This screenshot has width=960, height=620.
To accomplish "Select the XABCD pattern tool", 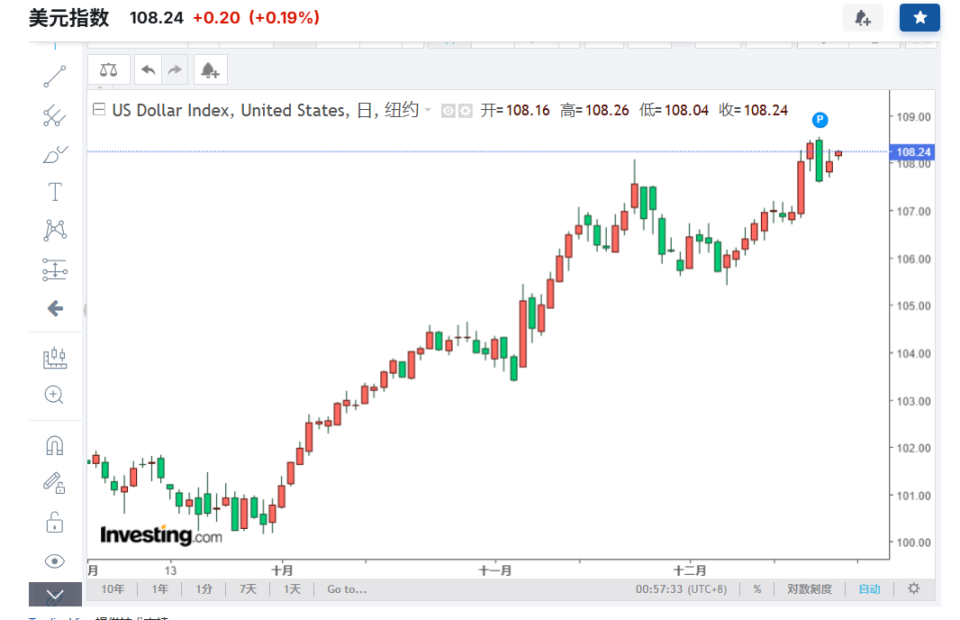I will click(54, 231).
